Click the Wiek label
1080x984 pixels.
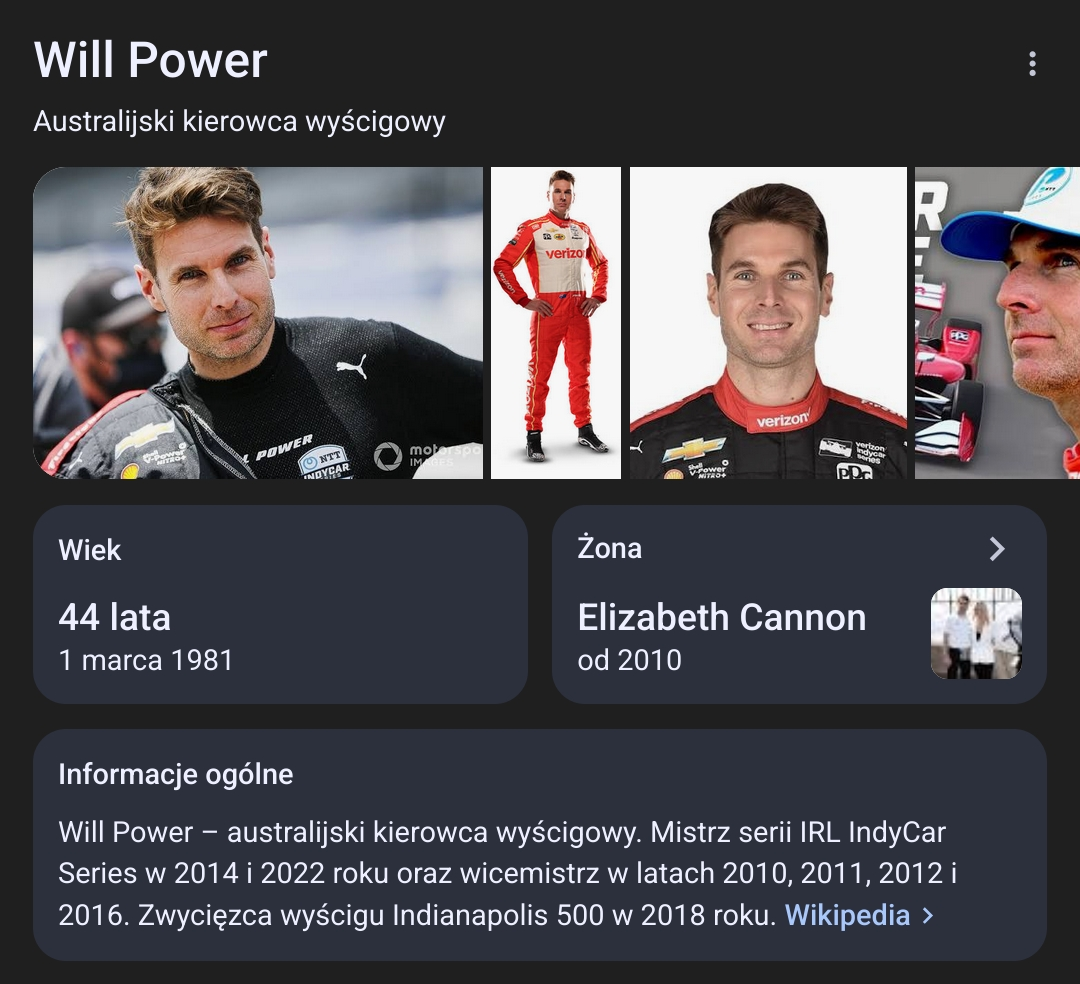point(90,550)
